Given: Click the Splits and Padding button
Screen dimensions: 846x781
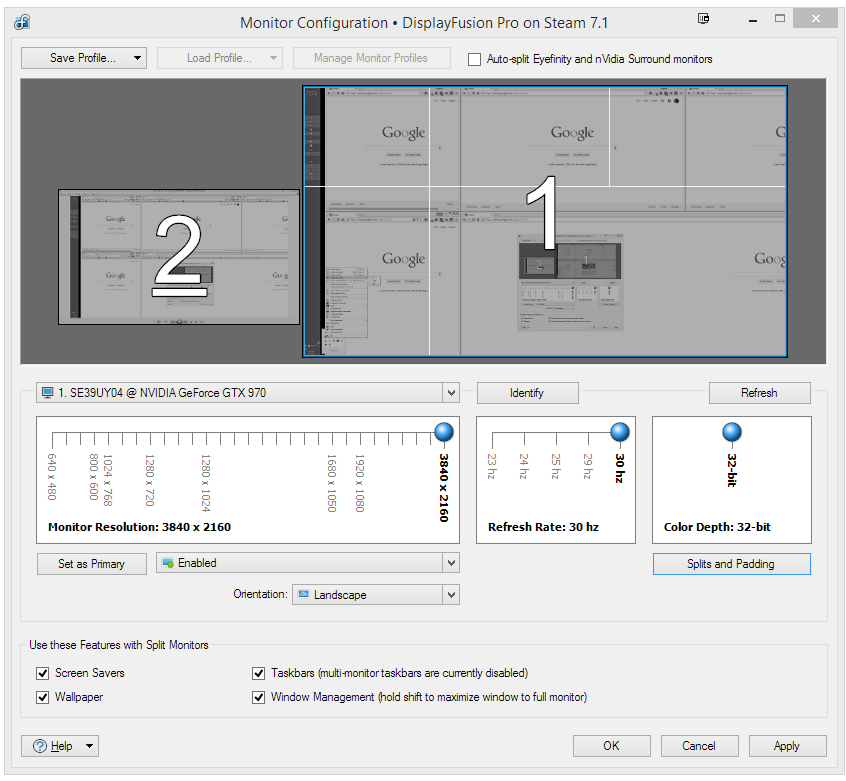Looking at the screenshot, I should point(731,564).
